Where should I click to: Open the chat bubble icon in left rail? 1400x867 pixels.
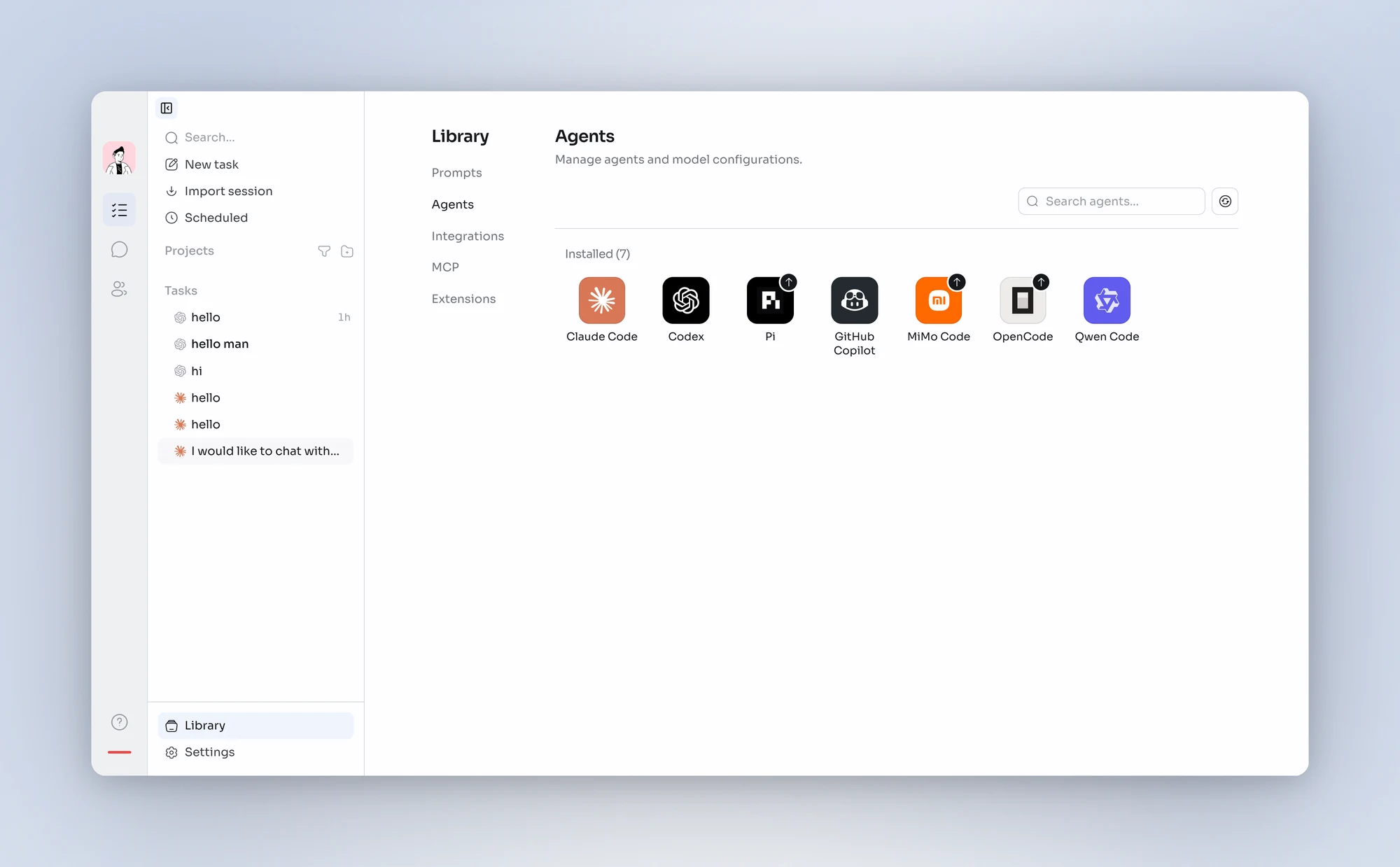[119, 250]
